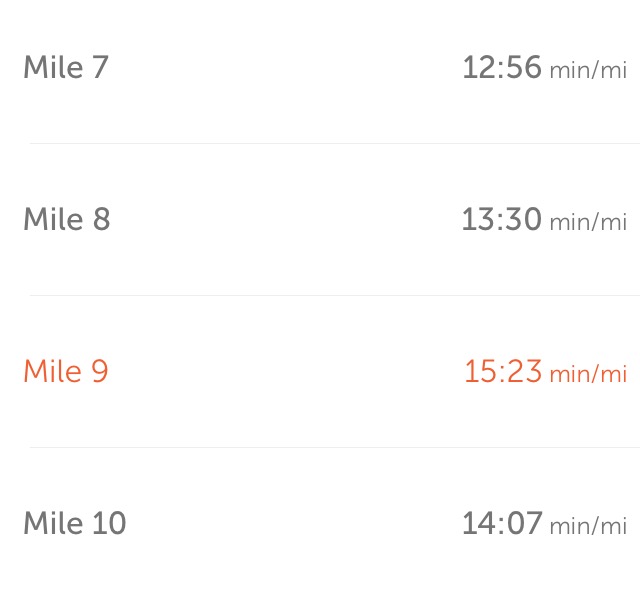Select the orange Mile 9 label
Screen dimensions: 640x594
[66, 371]
